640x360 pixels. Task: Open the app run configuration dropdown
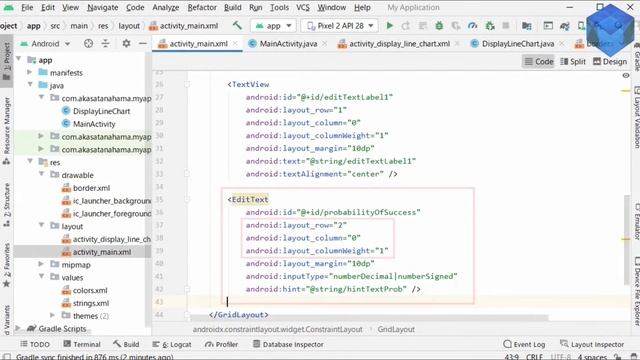[273, 26]
